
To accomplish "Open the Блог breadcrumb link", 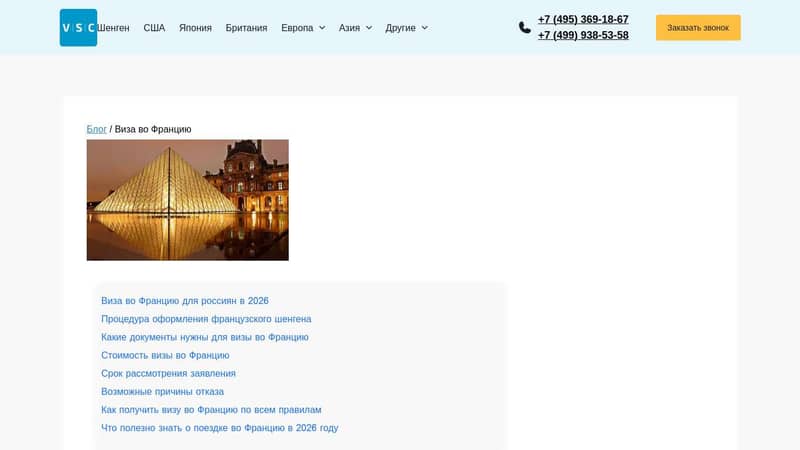I will click(x=96, y=129).
